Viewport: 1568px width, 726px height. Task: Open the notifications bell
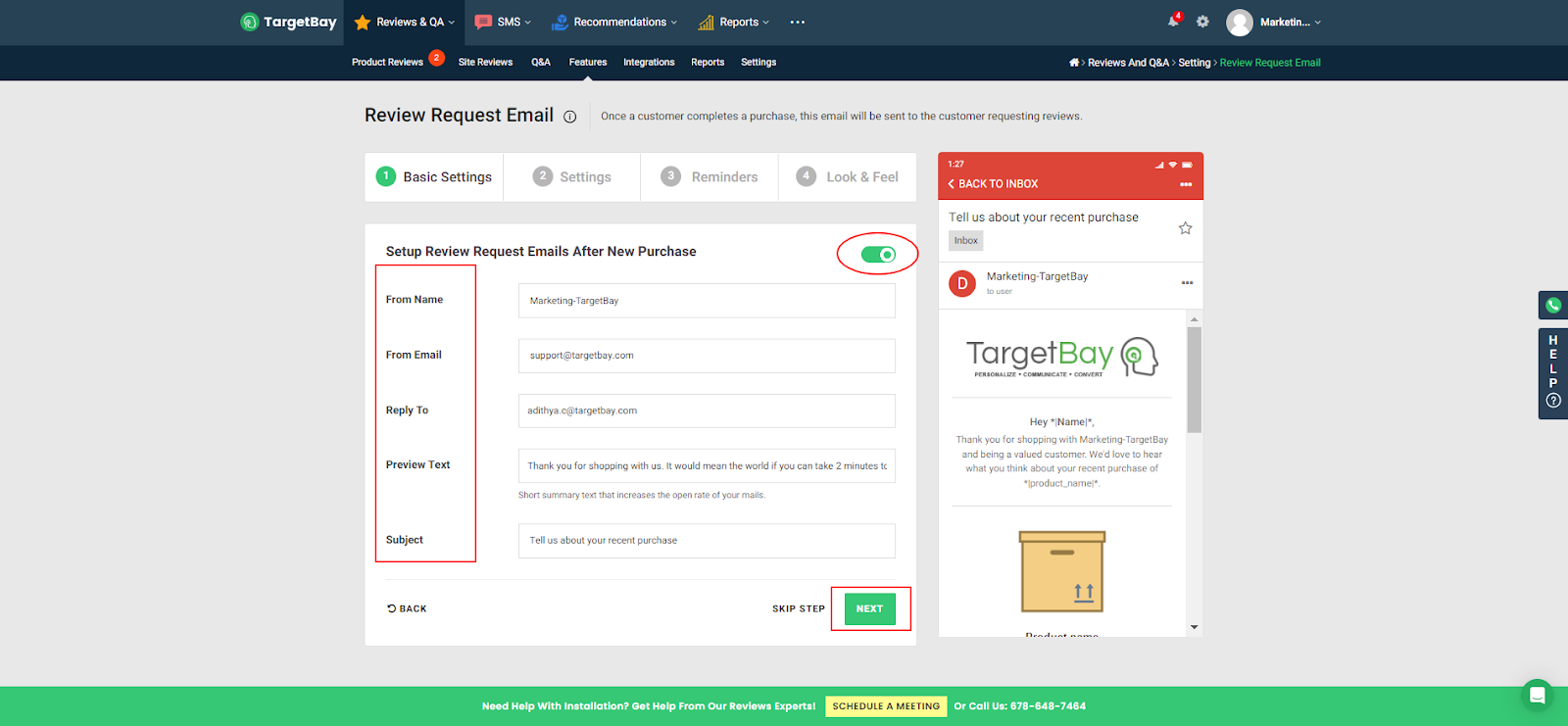click(x=1173, y=21)
